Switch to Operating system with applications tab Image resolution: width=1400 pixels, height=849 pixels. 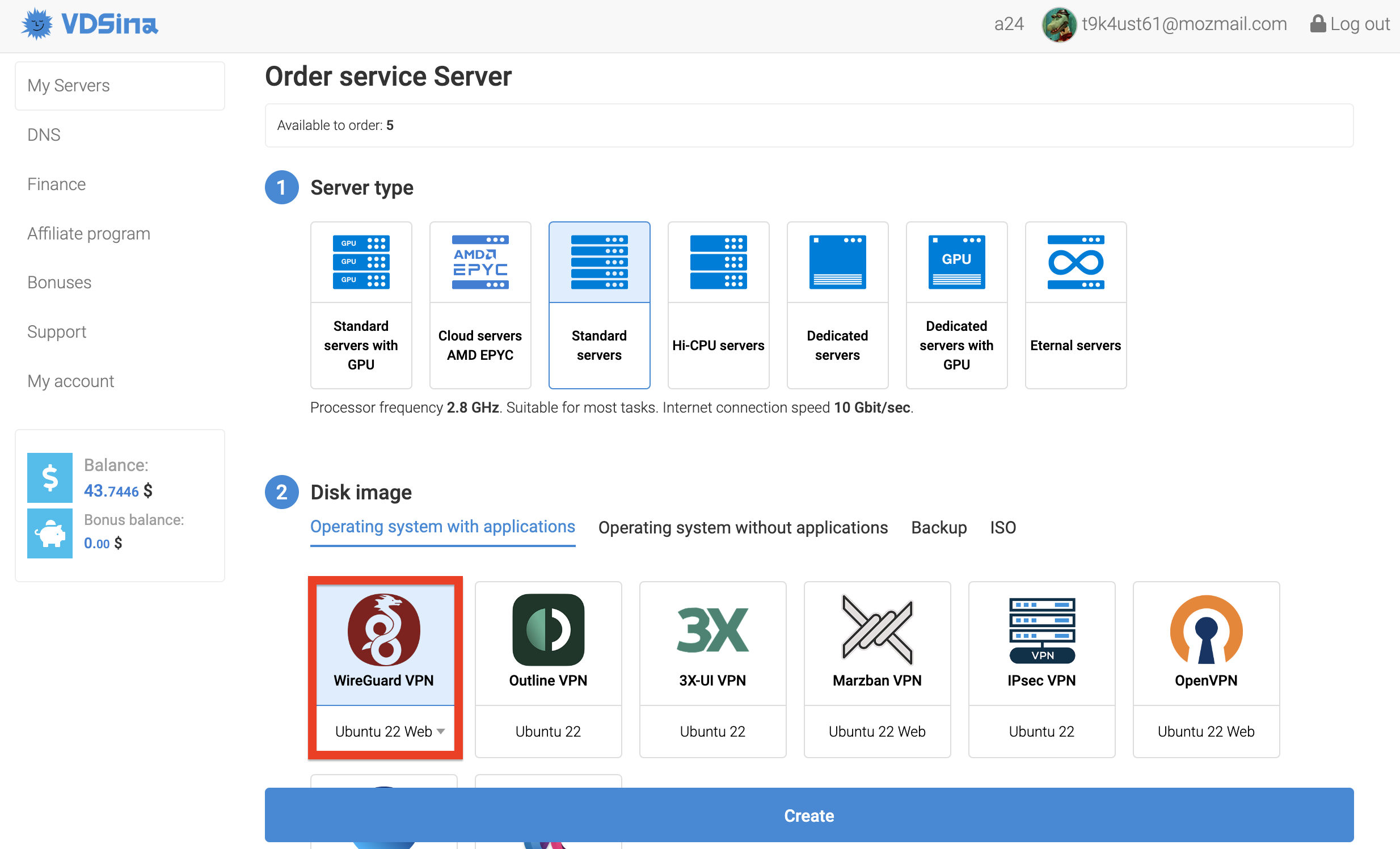click(442, 527)
